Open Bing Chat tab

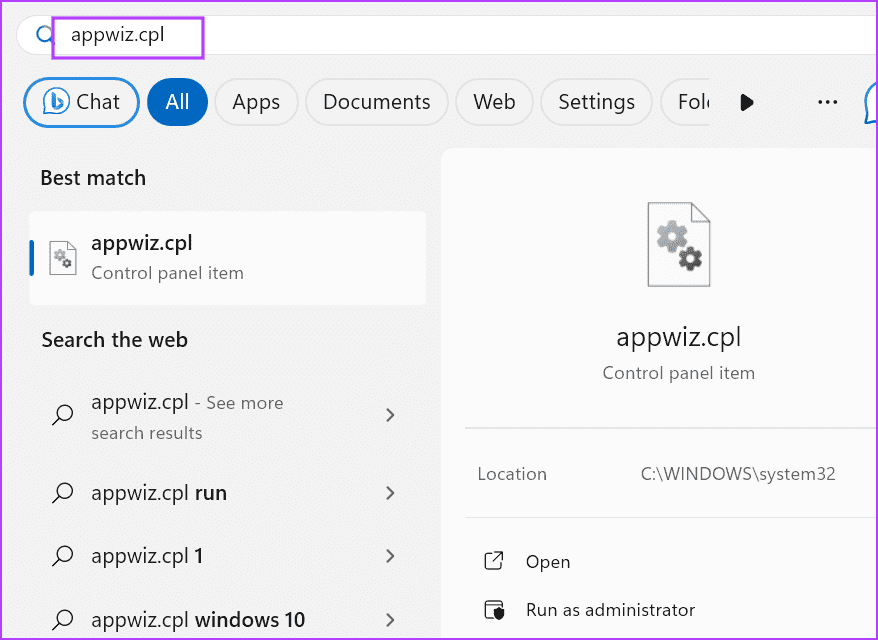(x=81, y=102)
